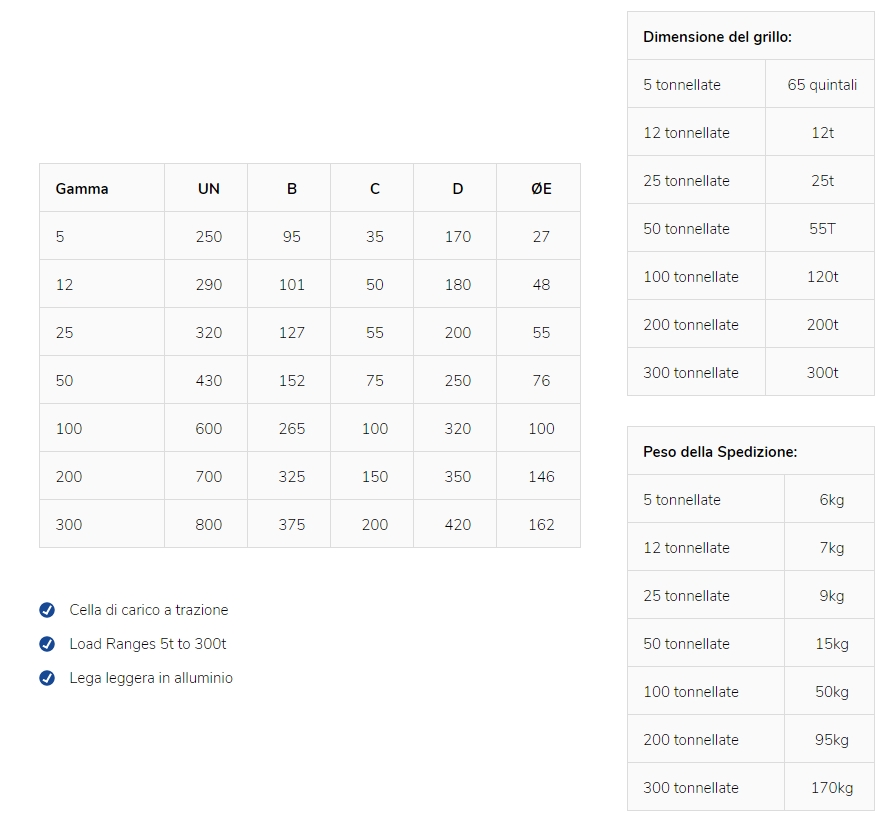
Task: Click the ØE column header
Action: click(541, 188)
